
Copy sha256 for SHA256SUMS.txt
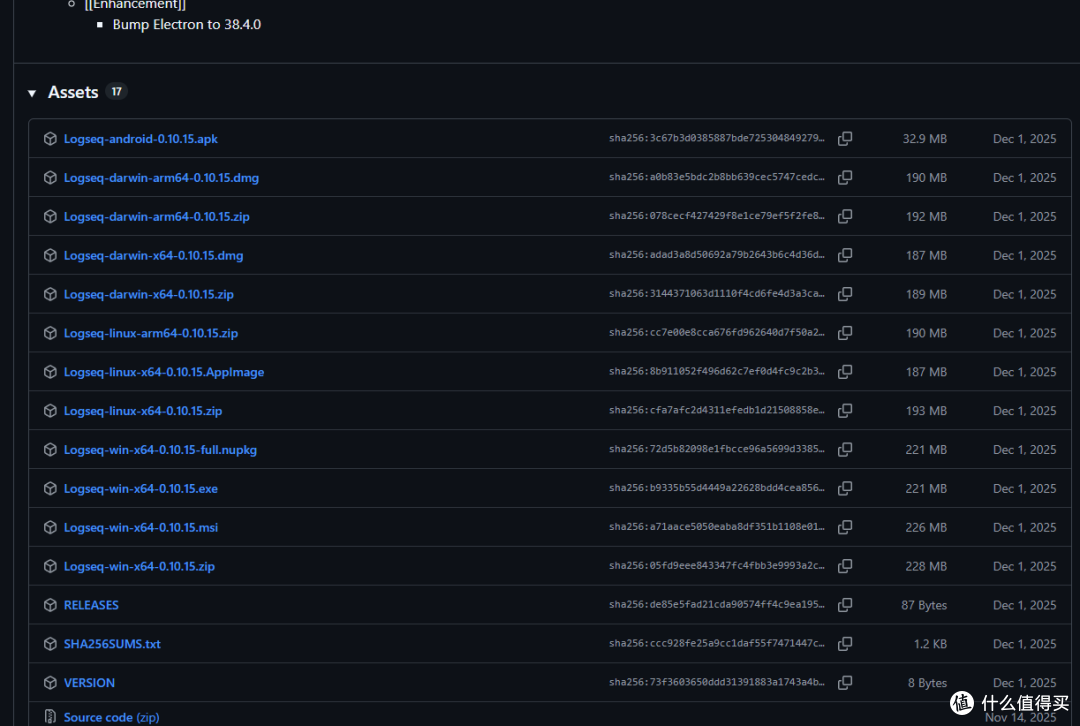[845, 644]
